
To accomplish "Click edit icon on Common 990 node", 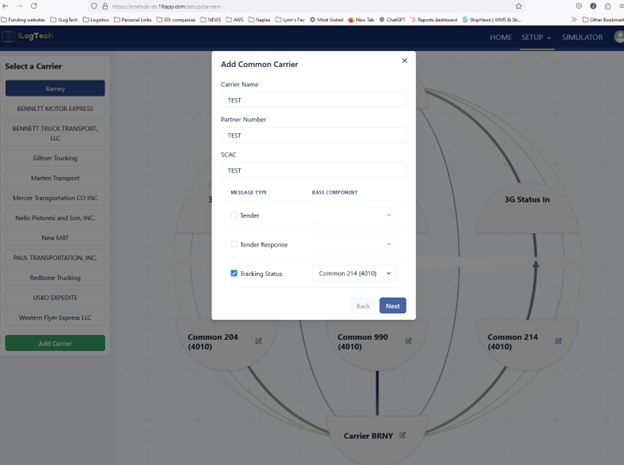I will (x=408, y=341).
